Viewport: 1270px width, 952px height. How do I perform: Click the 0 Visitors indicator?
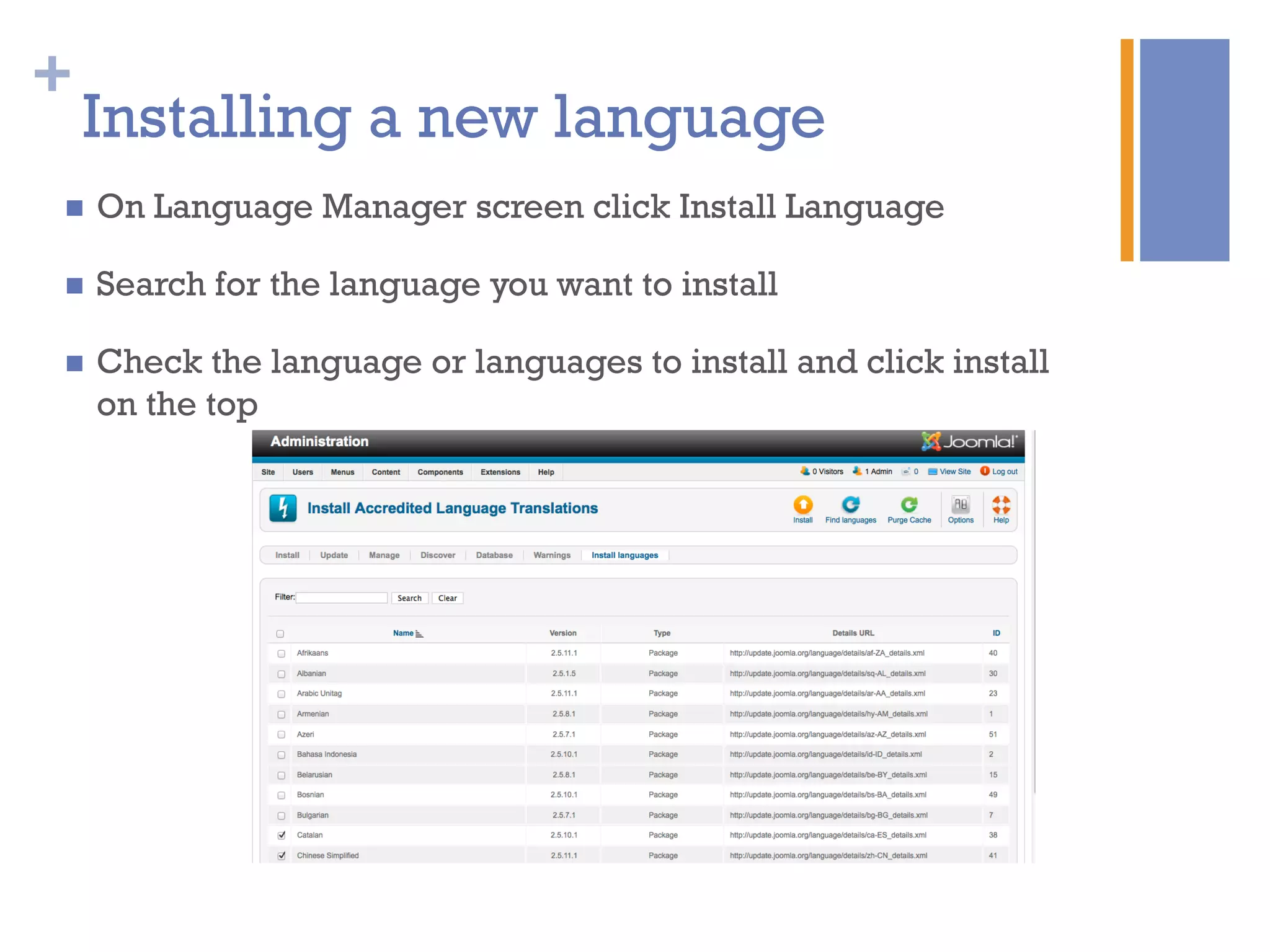pos(822,472)
